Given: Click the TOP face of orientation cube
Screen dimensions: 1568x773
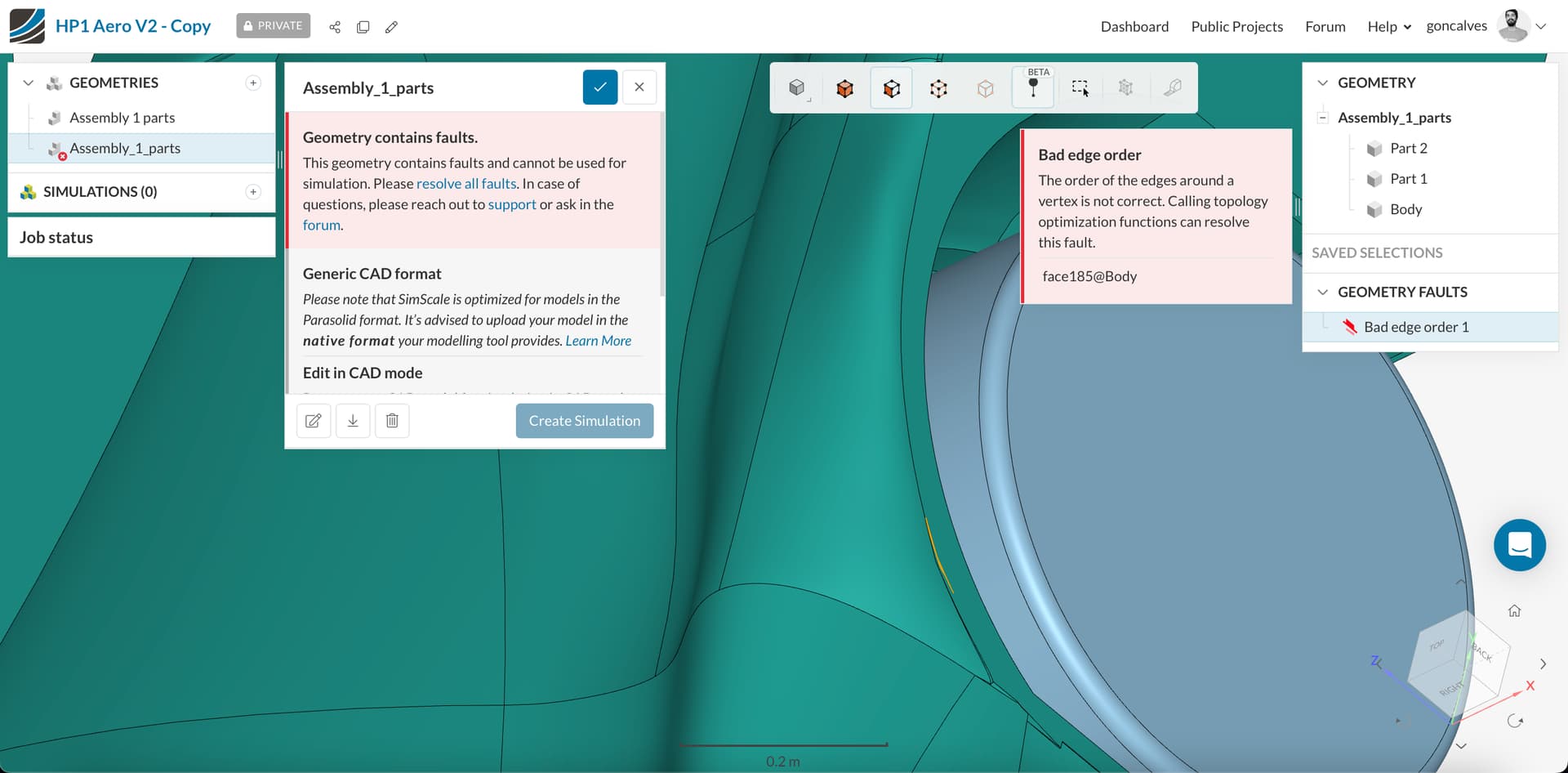Looking at the screenshot, I should 1437,644.
